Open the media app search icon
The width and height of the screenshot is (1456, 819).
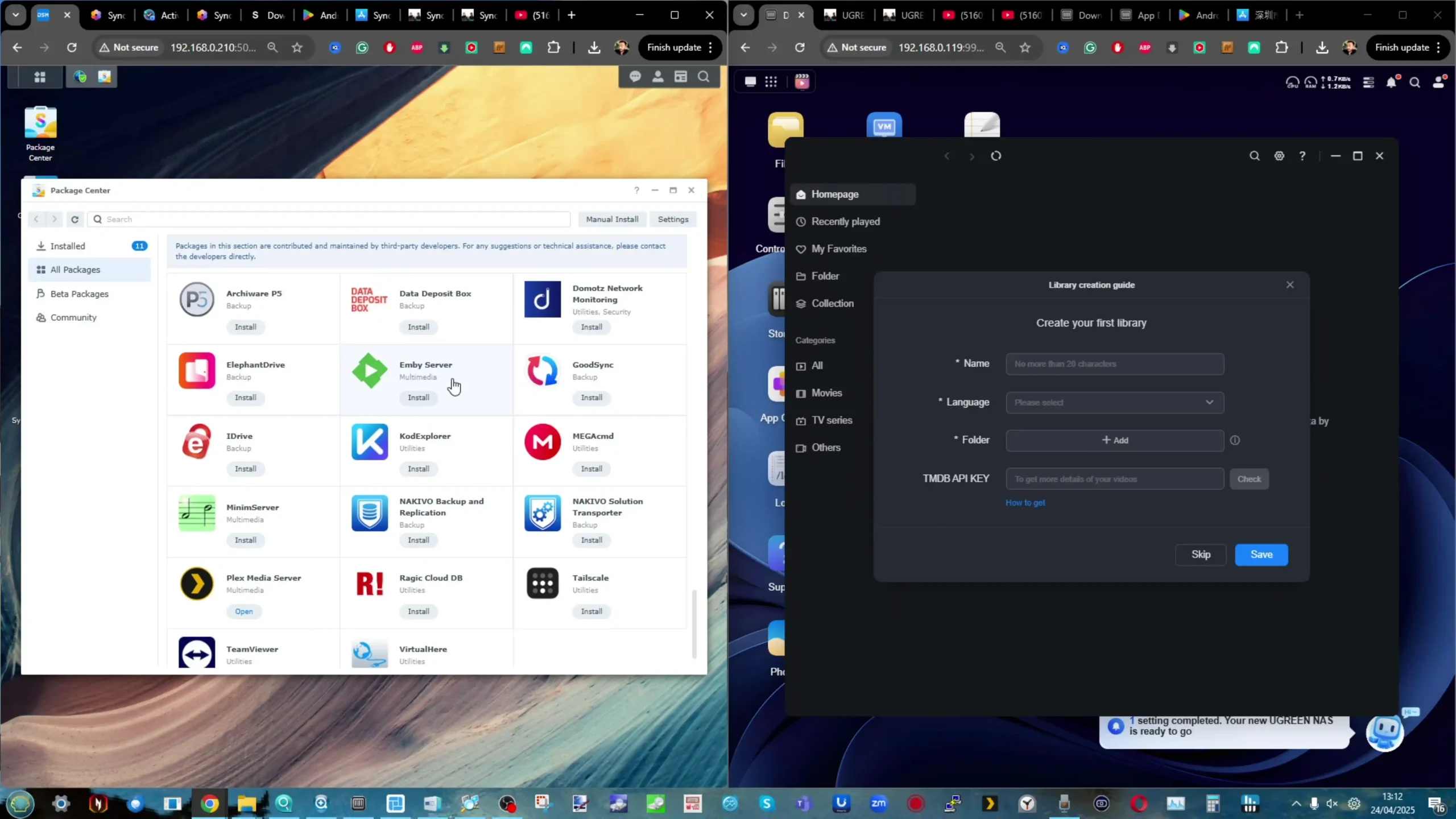coord(1254,156)
